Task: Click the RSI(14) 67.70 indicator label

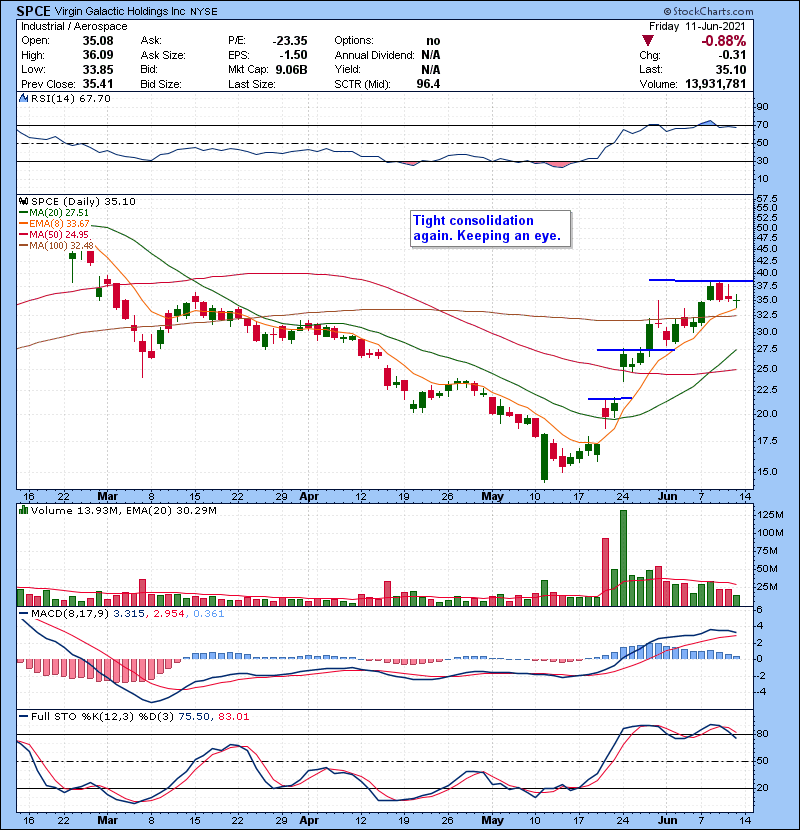Action: (71, 98)
